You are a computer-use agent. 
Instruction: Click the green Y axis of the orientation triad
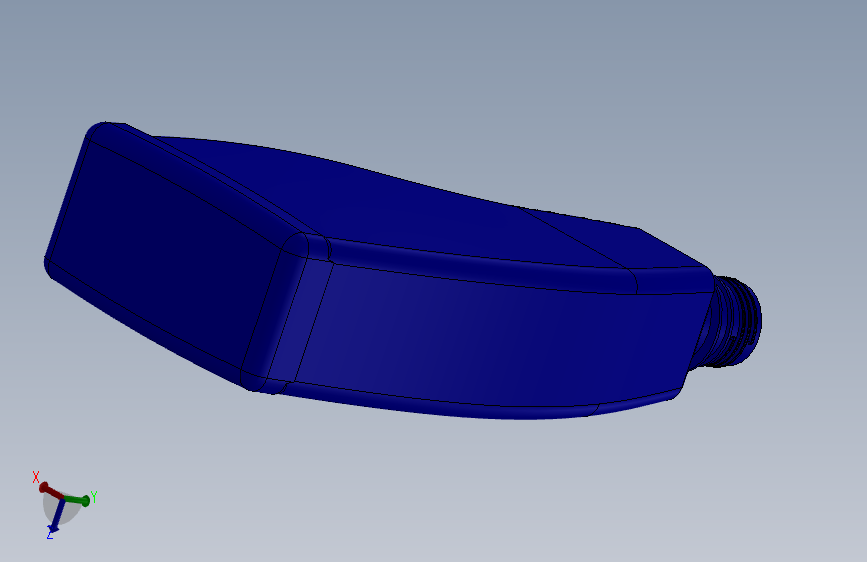click(x=76, y=501)
